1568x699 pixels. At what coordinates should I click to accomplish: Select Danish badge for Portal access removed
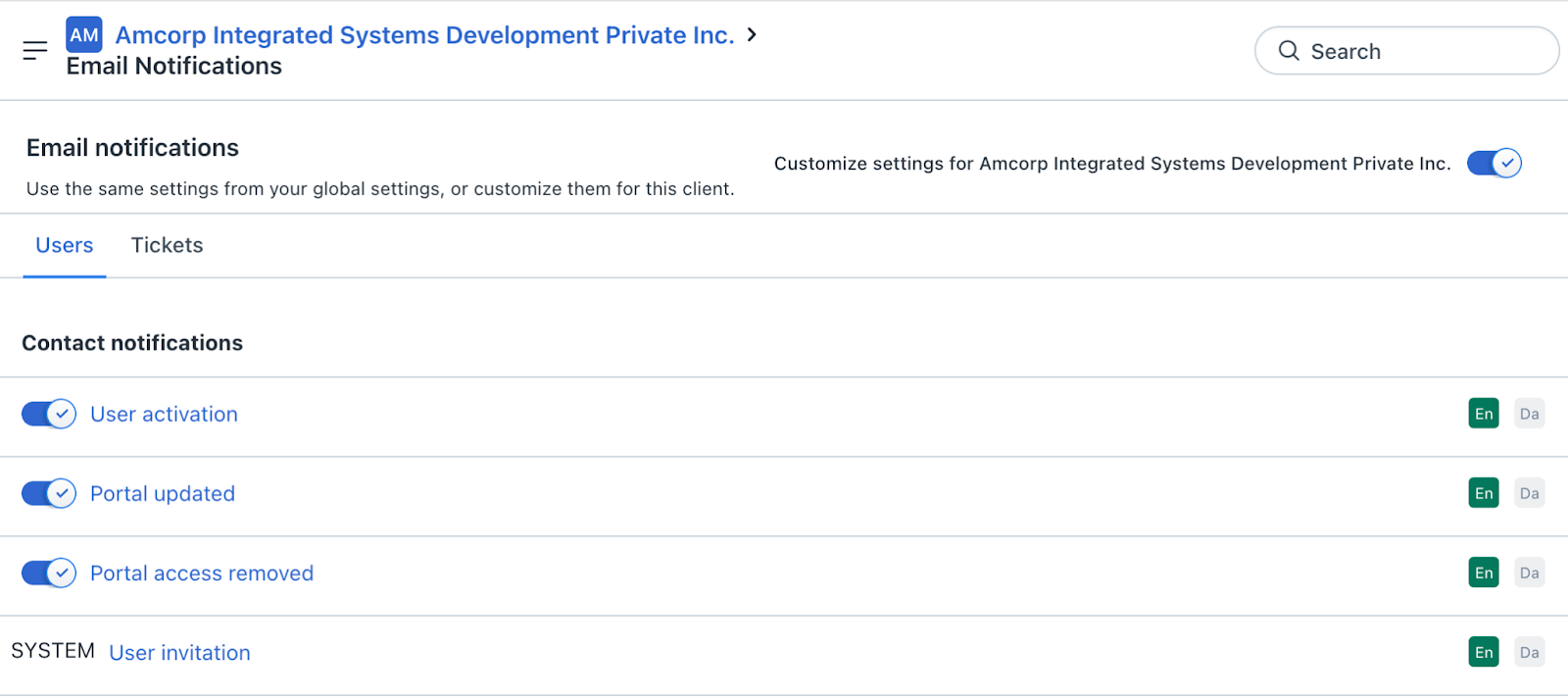pyautogui.click(x=1529, y=573)
